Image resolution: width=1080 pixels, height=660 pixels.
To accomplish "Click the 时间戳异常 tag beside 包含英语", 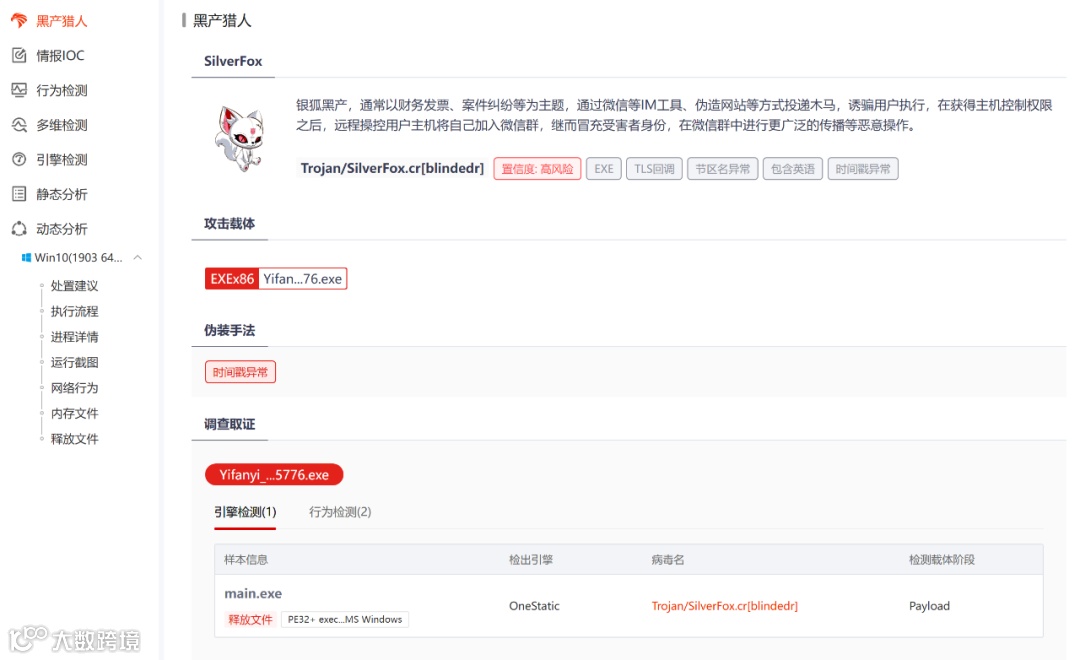I will point(863,169).
